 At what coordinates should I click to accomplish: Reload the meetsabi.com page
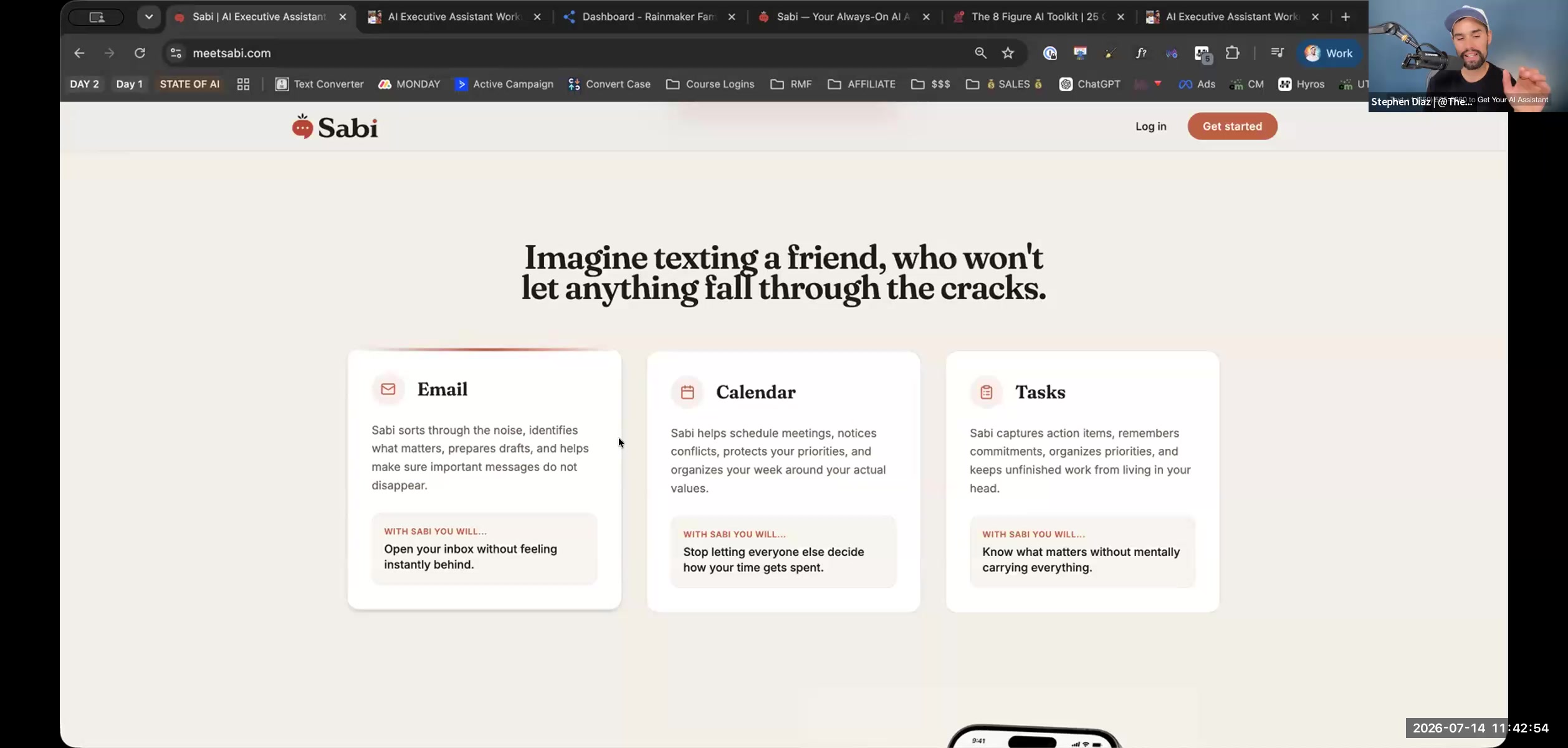pos(140,53)
